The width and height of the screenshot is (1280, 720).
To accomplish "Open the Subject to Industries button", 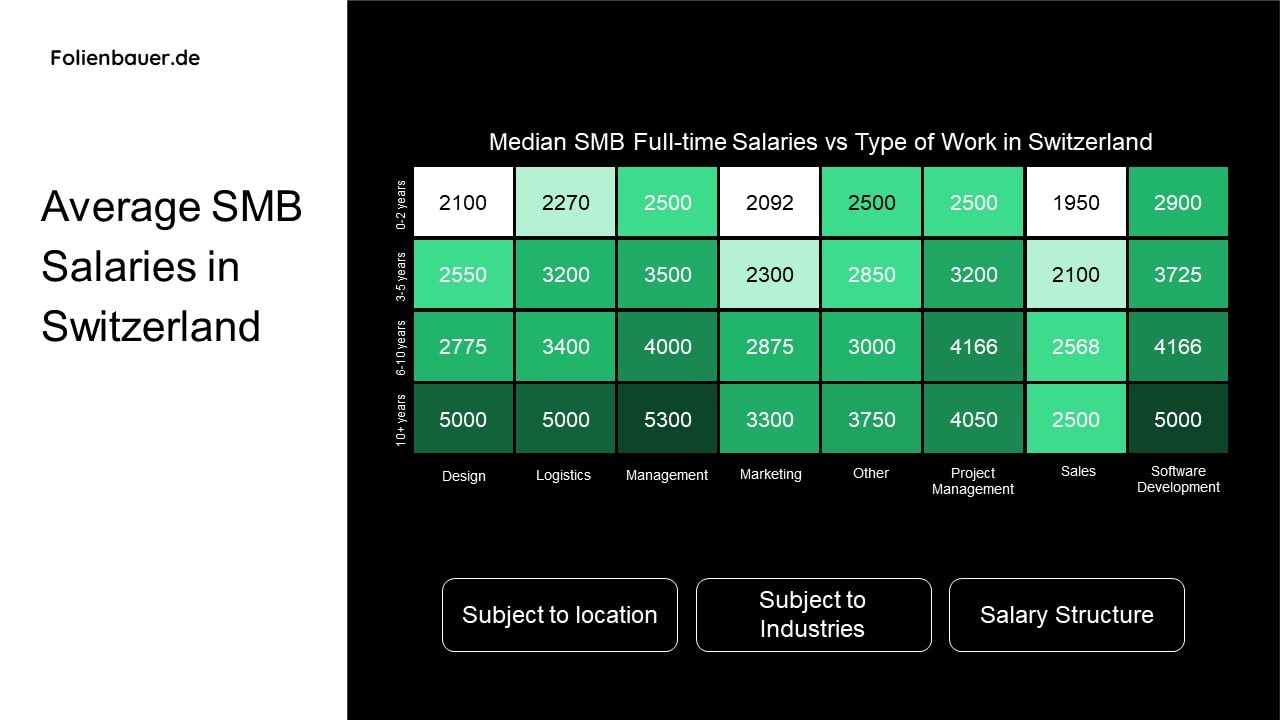I will (x=813, y=615).
